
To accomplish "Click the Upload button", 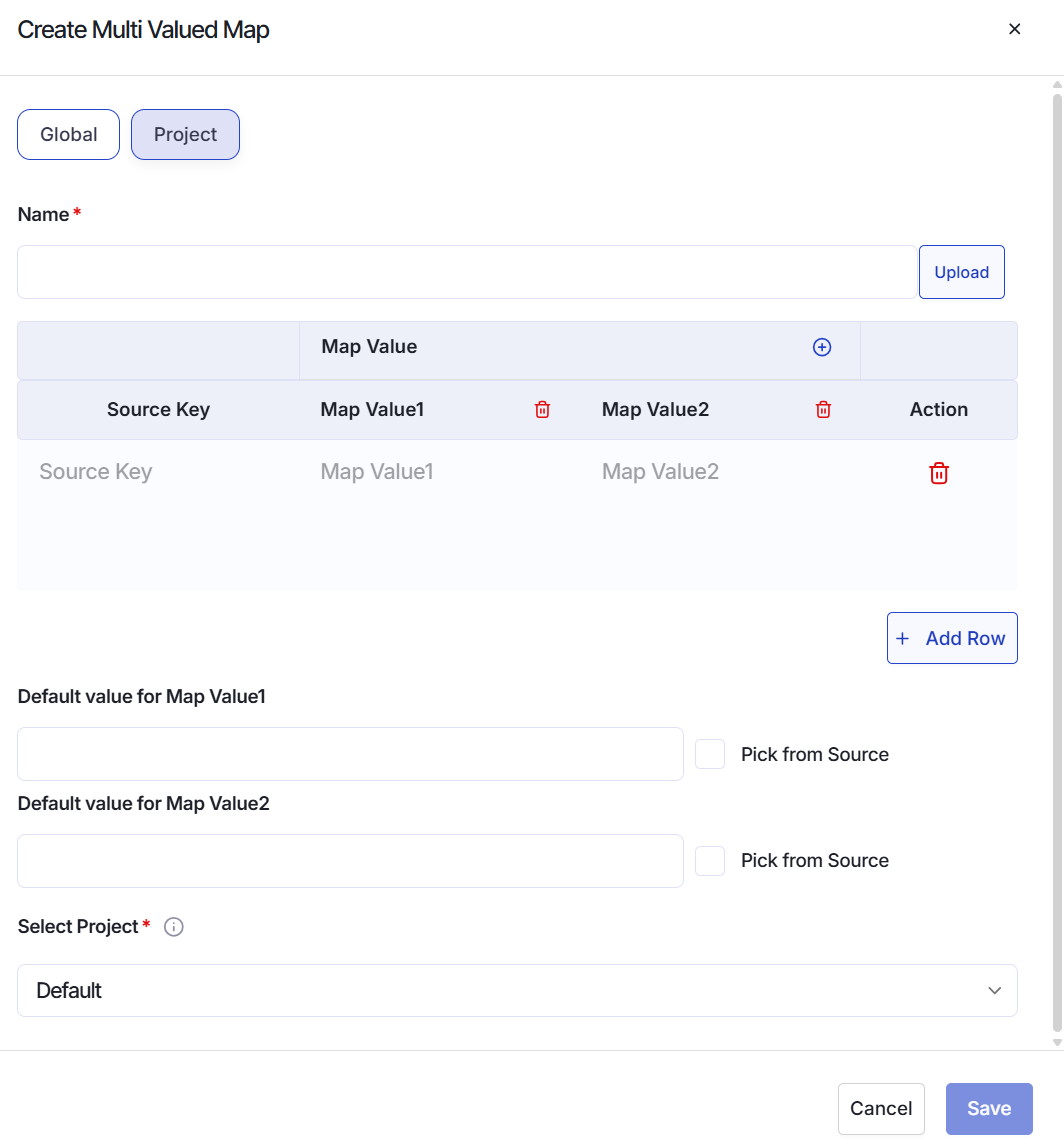I will (961, 272).
